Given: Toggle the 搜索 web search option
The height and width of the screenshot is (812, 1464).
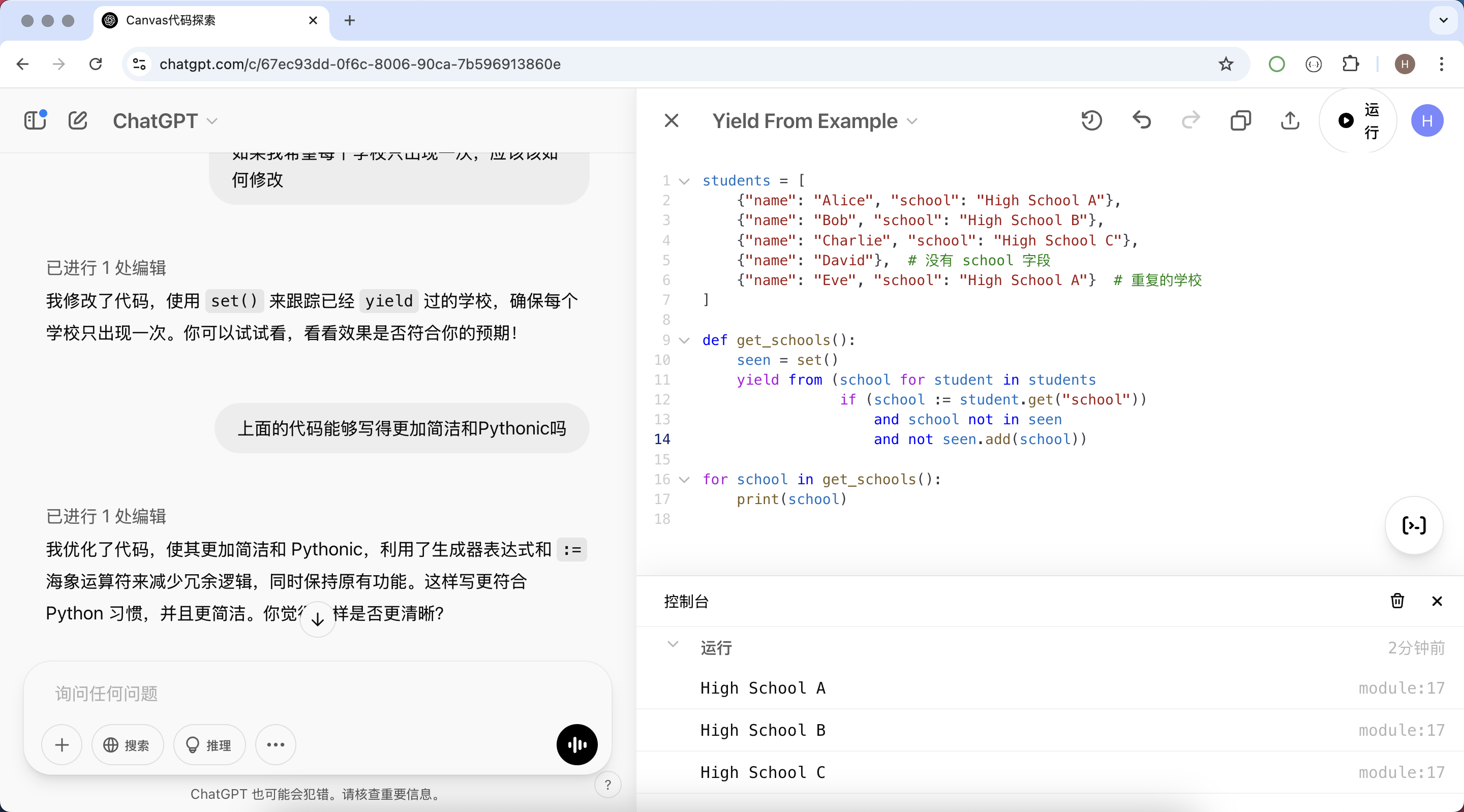Looking at the screenshot, I should coord(127,744).
